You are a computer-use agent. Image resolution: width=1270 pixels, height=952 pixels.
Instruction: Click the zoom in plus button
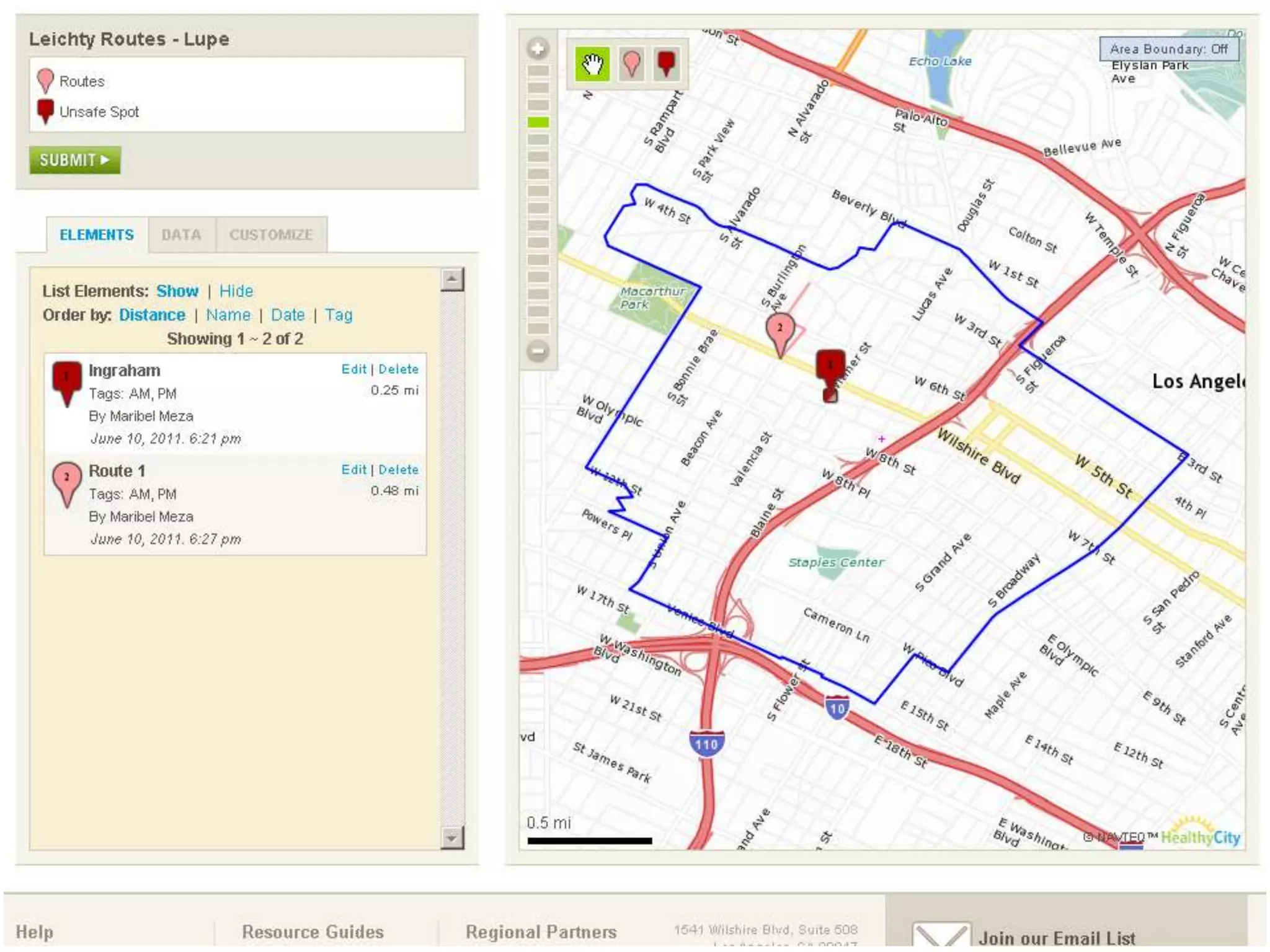(538, 48)
